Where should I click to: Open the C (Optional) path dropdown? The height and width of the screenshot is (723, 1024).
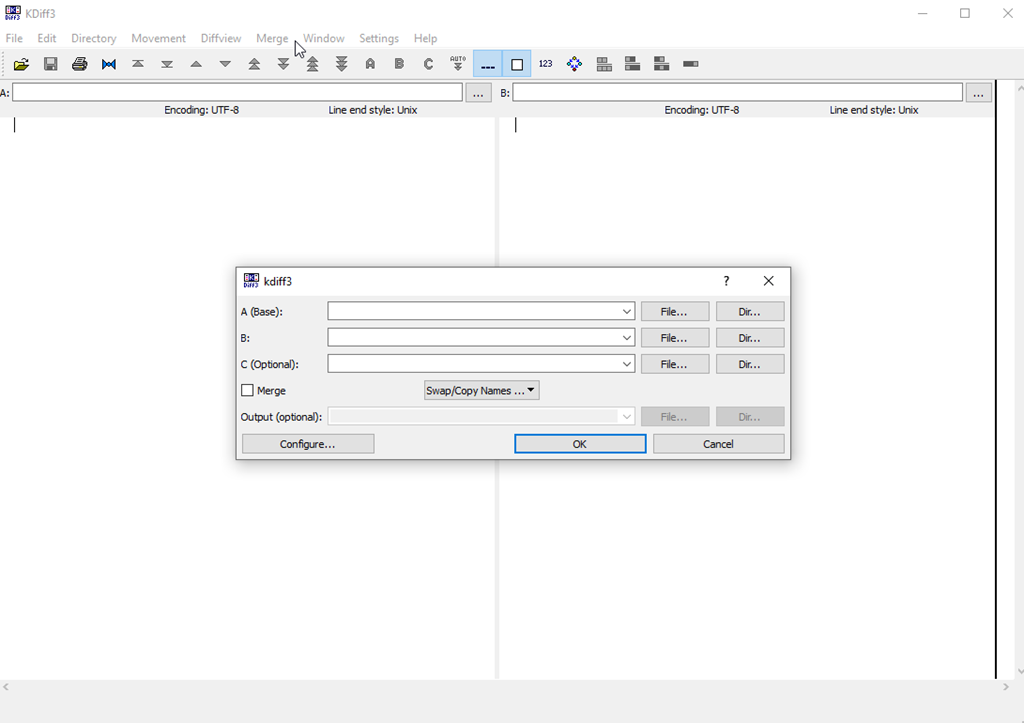(x=625, y=363)
